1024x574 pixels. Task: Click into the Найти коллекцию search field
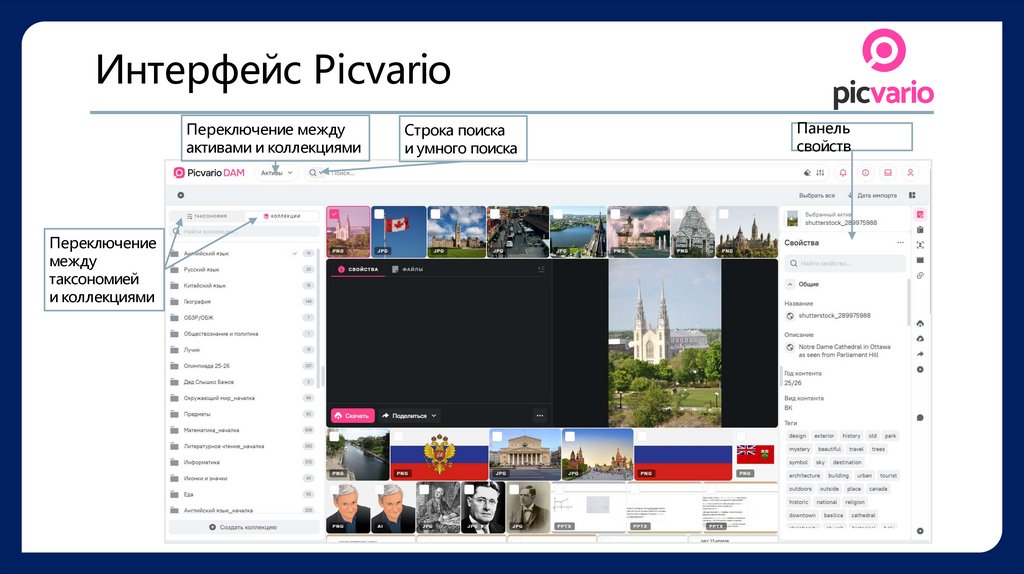pos(244,231)
